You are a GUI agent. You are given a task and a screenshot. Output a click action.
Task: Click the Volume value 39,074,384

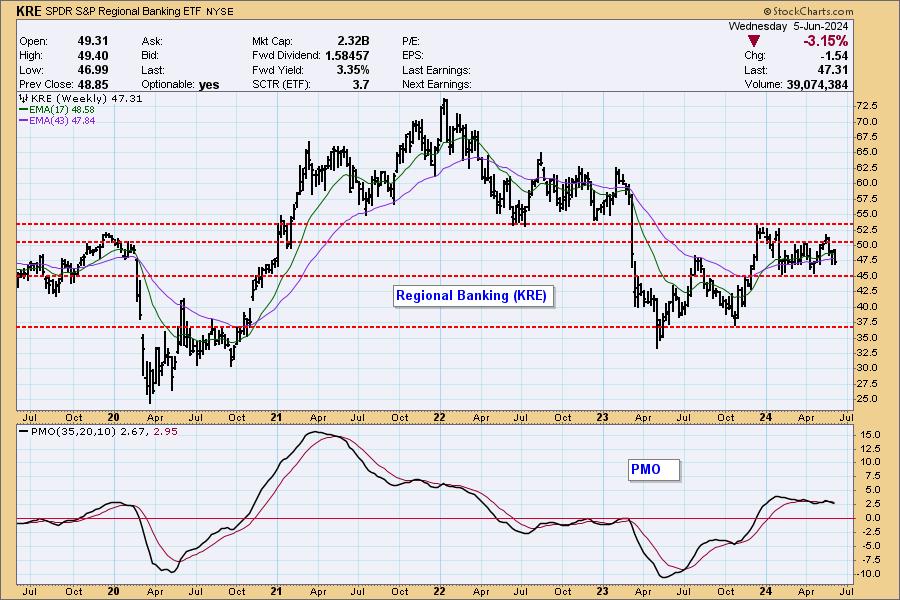click(x=817, y=84)
